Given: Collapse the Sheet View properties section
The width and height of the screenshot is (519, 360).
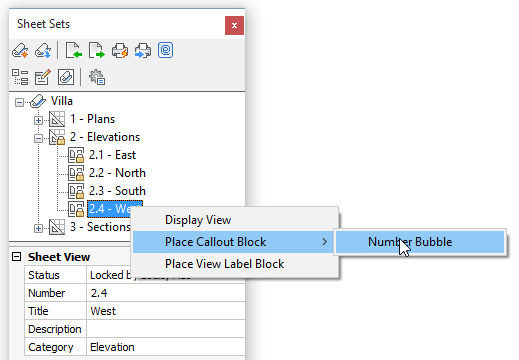Looking at the screenshot, I should click(16, 257).
